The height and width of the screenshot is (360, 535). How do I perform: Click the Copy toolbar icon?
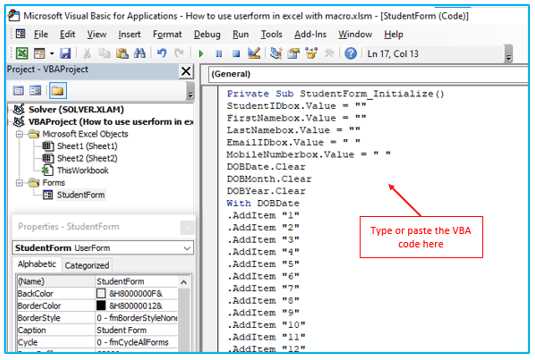pyautogui.click(x=104, y=53)
